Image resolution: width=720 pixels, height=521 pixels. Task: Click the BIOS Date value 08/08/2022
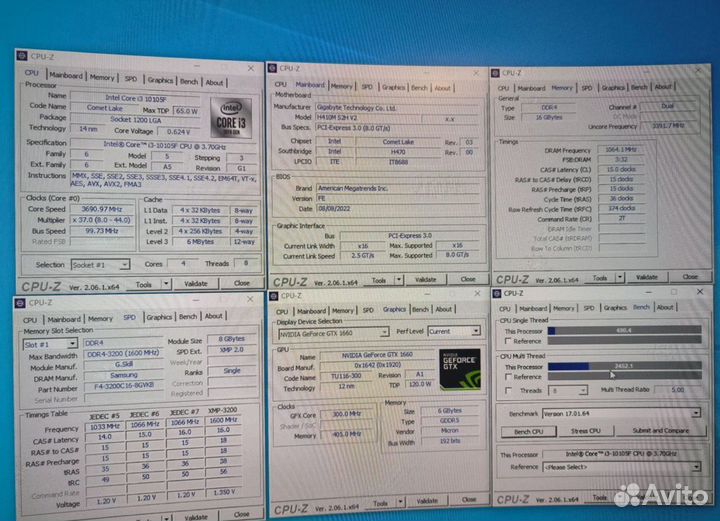pos(398,208)
